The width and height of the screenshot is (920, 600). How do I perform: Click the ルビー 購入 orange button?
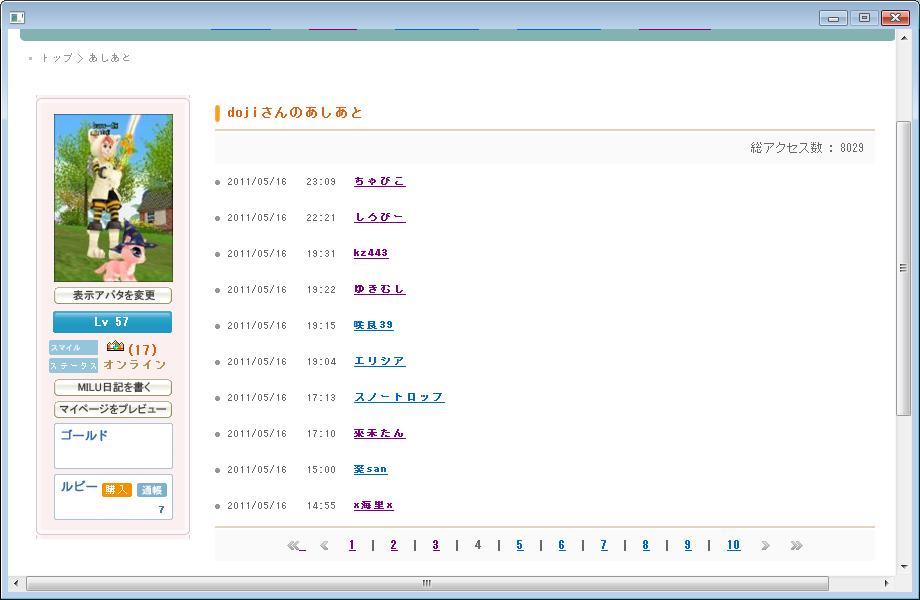(117, 490)
